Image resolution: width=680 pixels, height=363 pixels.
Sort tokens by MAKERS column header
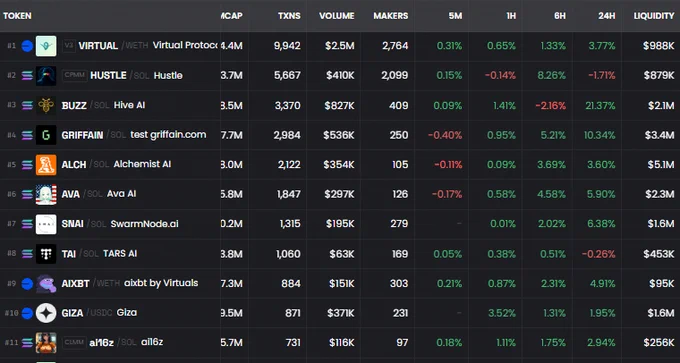(391, 16)
